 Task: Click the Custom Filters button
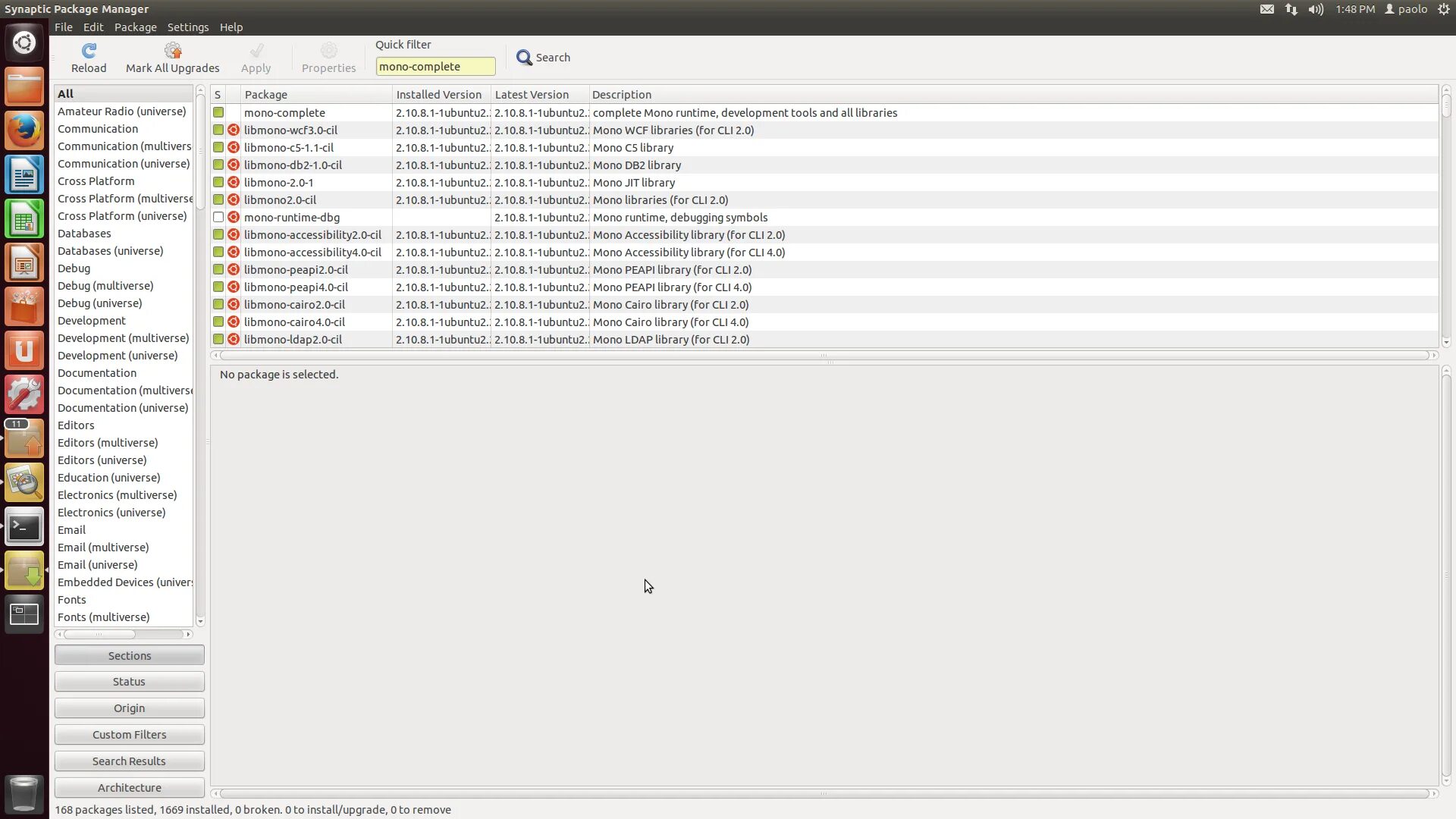(x=130, y=734)
